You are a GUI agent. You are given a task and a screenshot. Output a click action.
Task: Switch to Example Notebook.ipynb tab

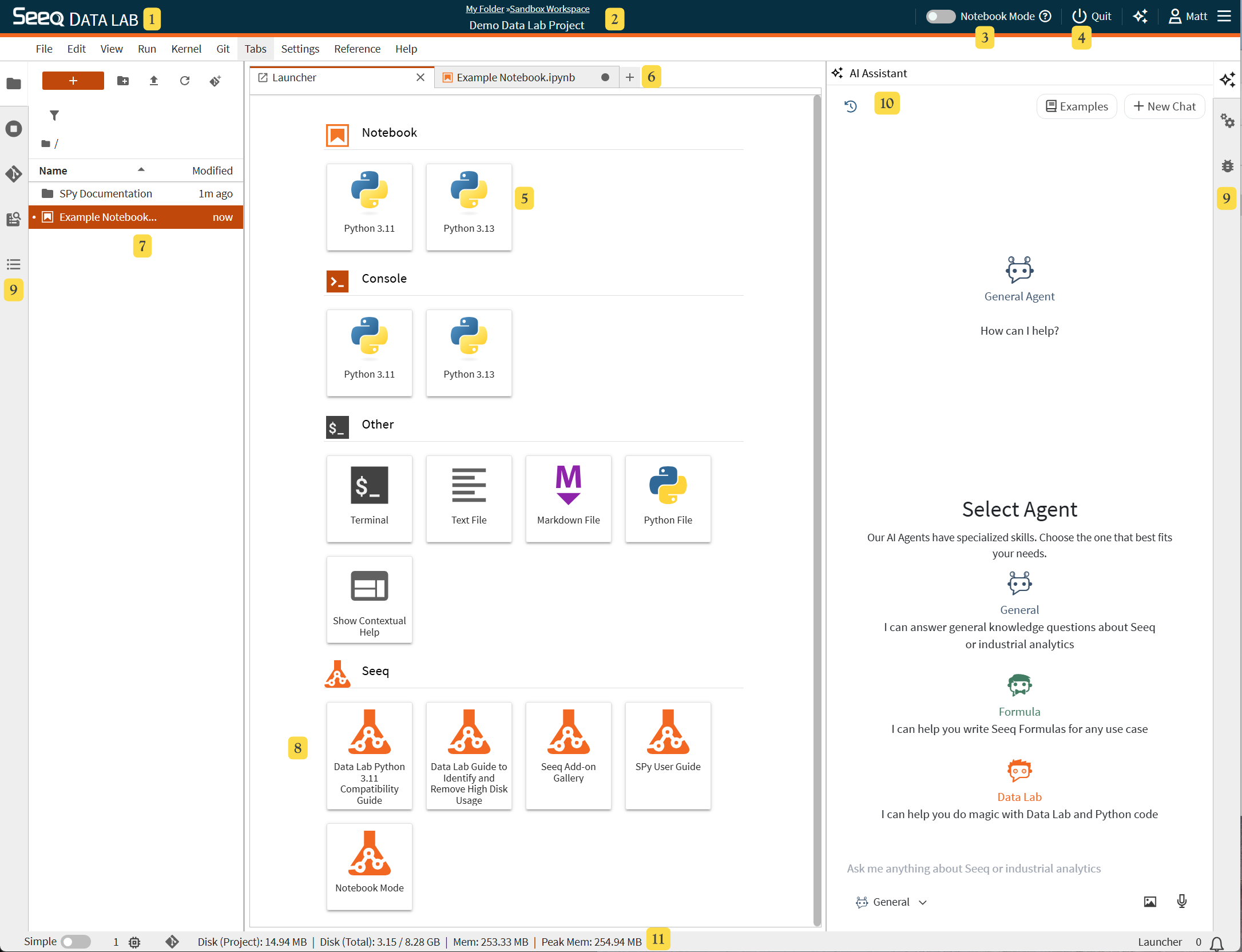515,77
